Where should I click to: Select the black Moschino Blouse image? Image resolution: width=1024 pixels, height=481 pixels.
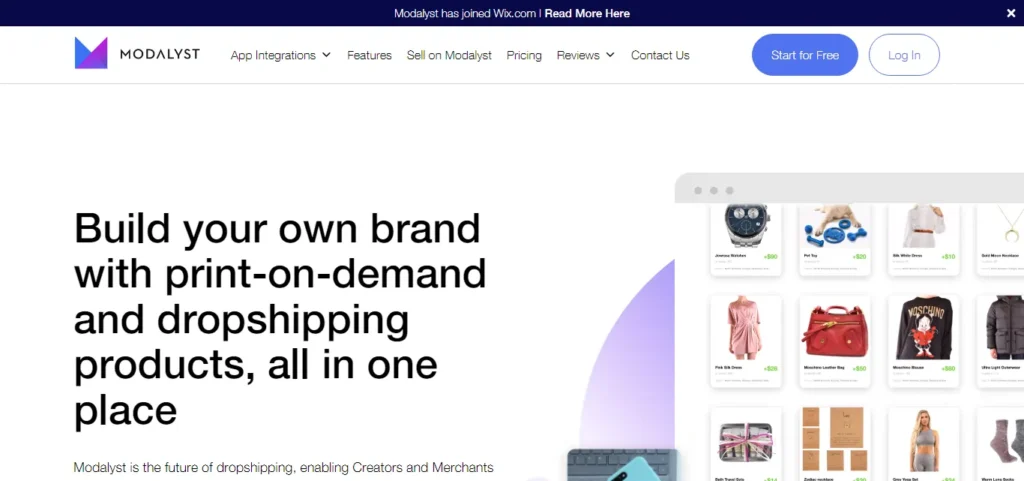click(x=923, y=328)
